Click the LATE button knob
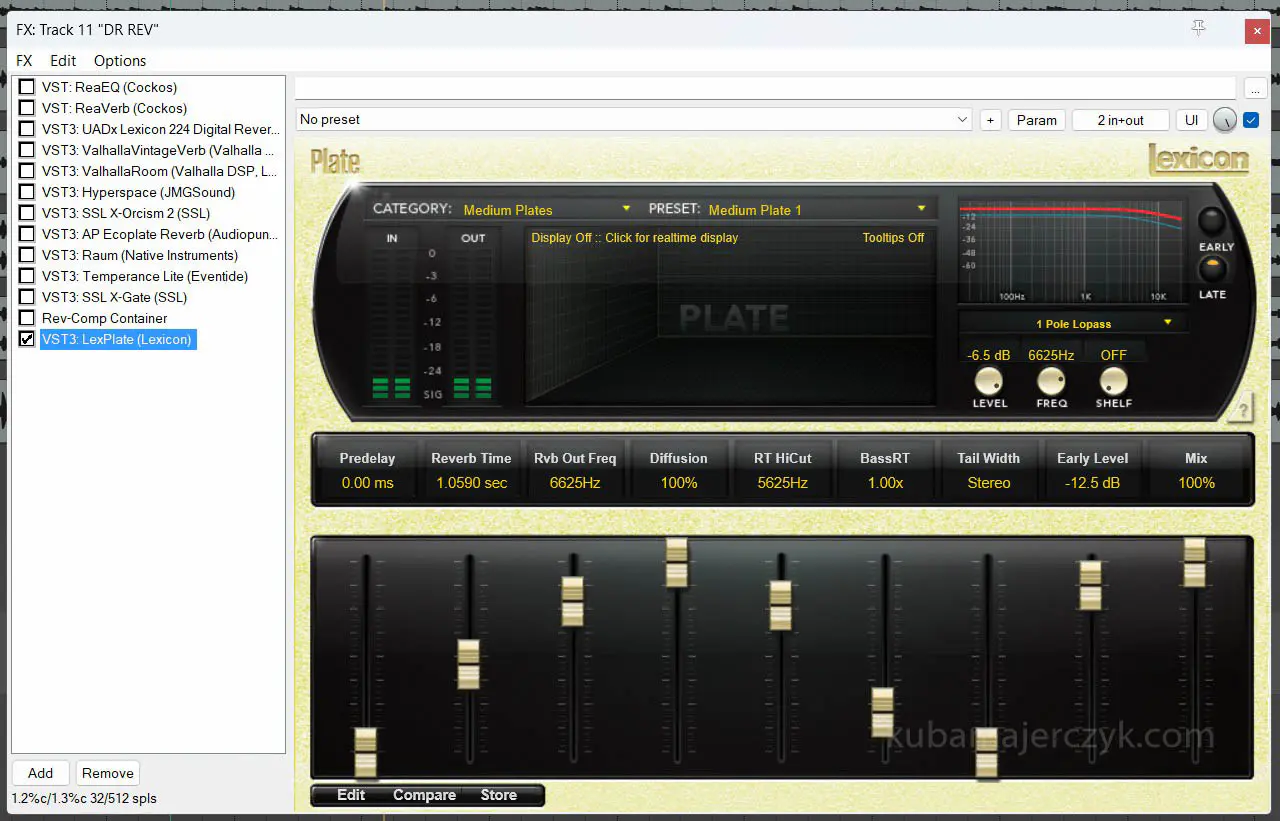1280x821 pixels. click(1212, 269)
